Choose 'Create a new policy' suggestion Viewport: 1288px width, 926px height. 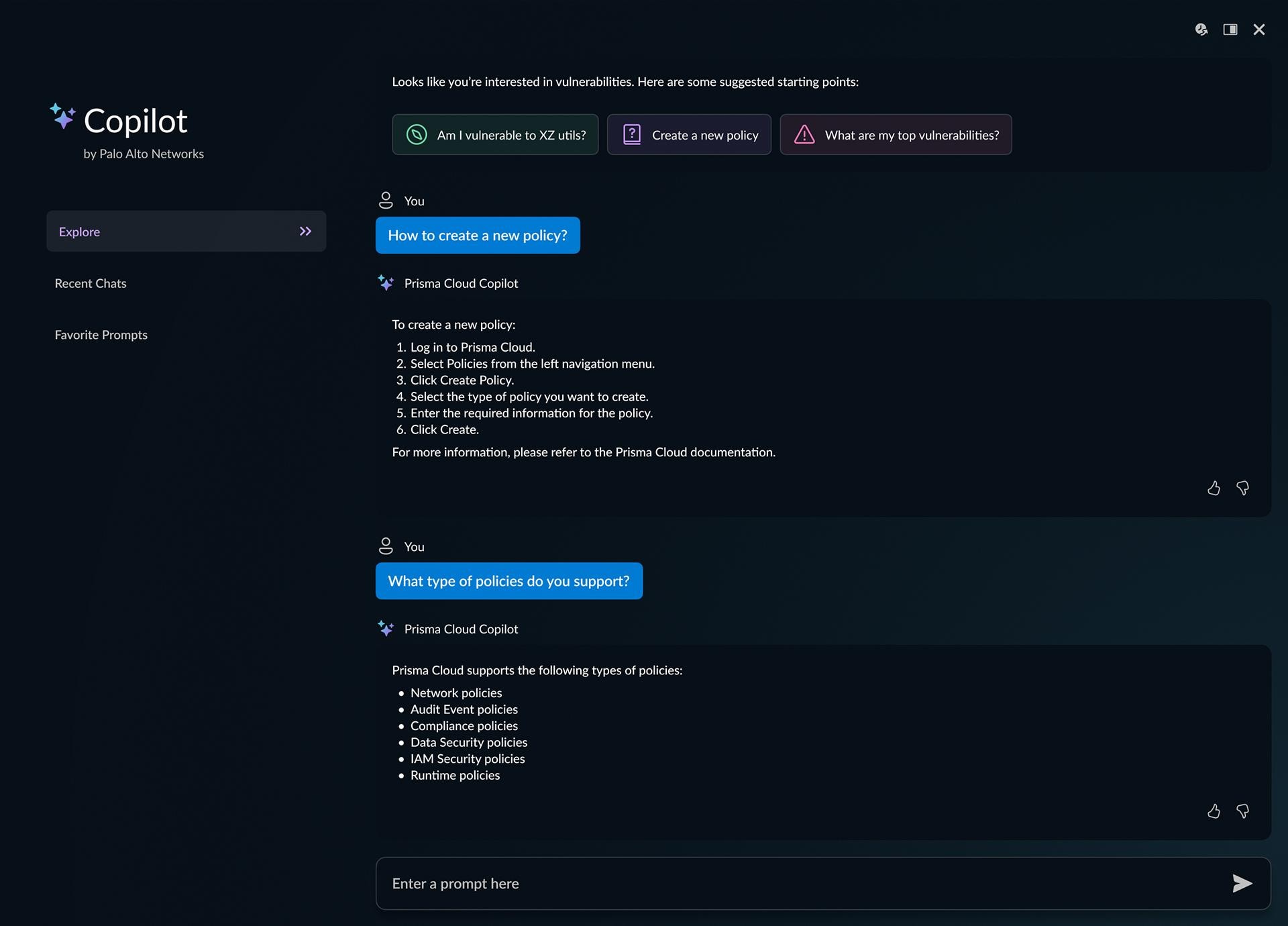pyautogui.click(x=689, y=135)
